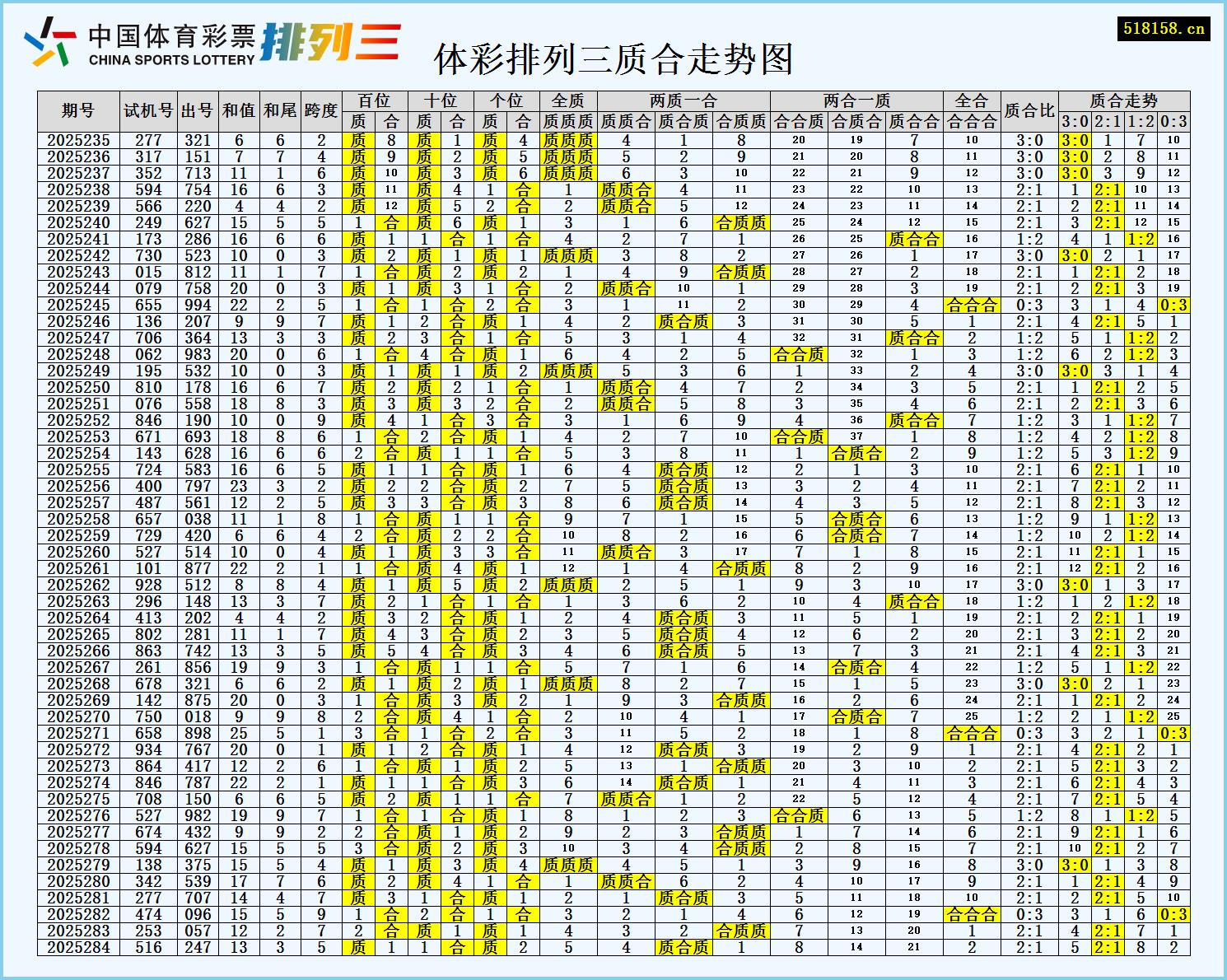
Task: Click the yellow 3:0 swatch in row 2025242
Action: pos(1075,256)
